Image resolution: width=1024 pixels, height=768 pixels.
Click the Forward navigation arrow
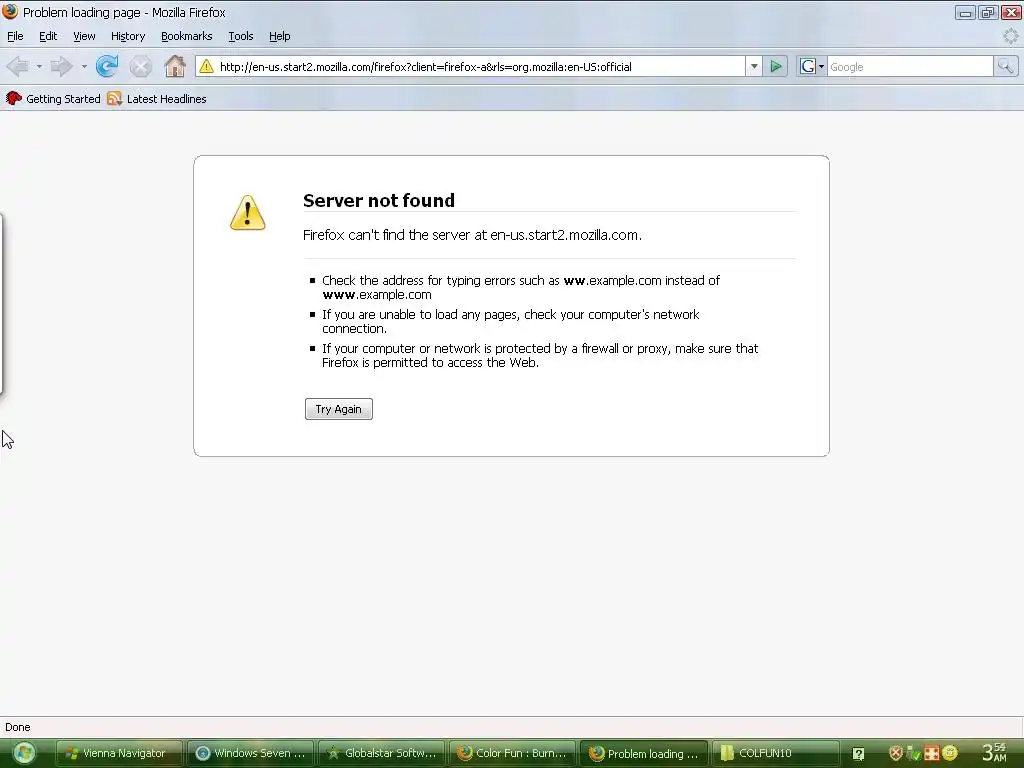tap(61, 66)
